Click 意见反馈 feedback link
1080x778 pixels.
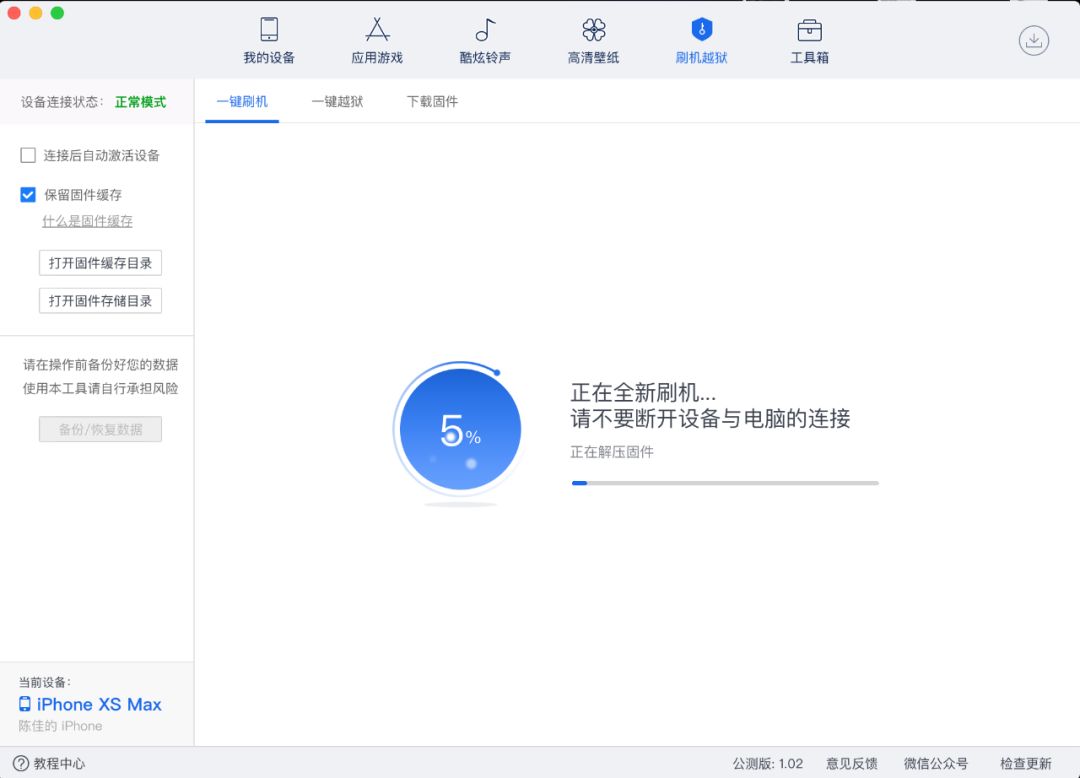(852, 764)
